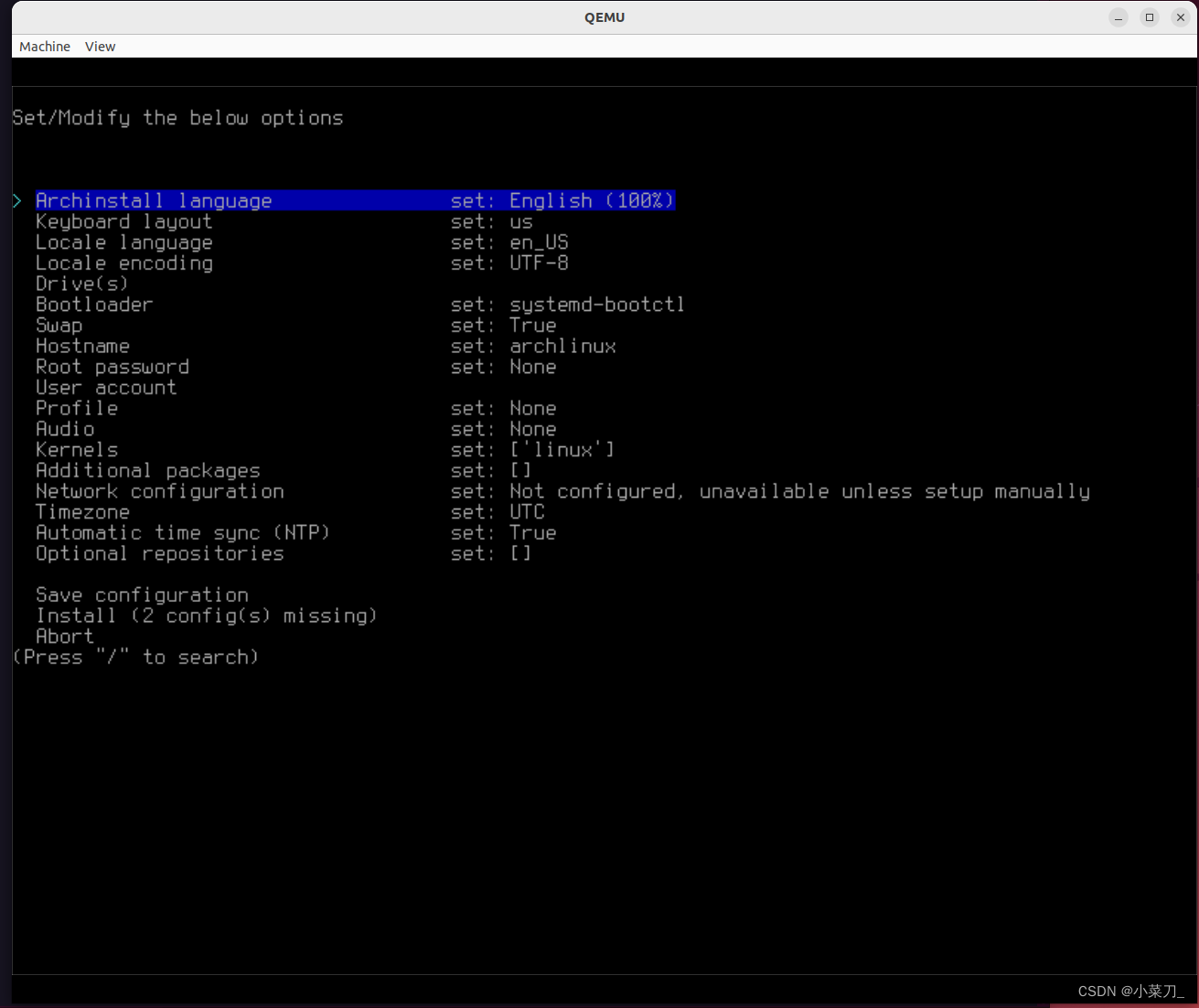The image size is (1199, 1008).
Task: Enable Automatic time sync (NTP)
Action: click(182, 532)
